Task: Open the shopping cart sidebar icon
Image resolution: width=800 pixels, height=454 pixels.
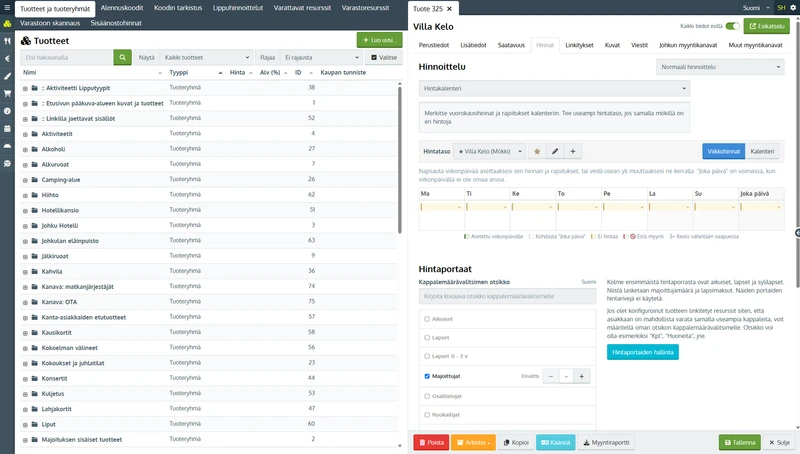Action: 7,93
